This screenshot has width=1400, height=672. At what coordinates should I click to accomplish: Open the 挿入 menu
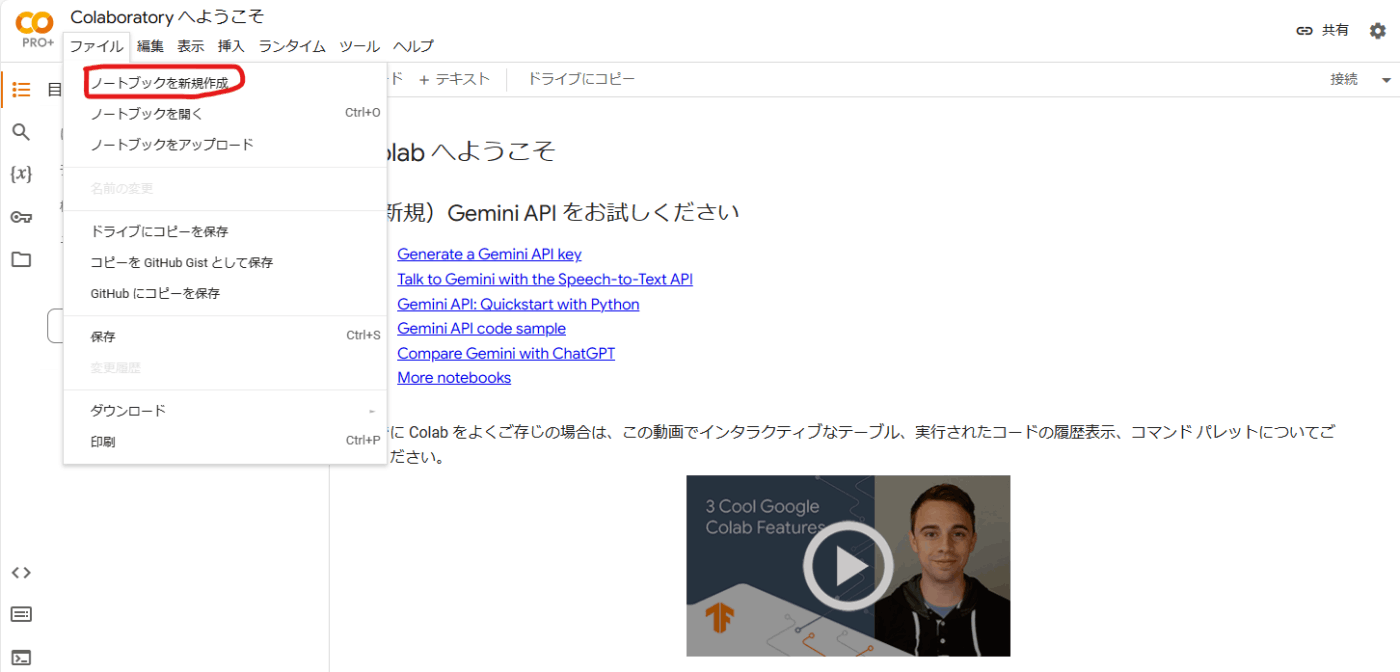231,46
